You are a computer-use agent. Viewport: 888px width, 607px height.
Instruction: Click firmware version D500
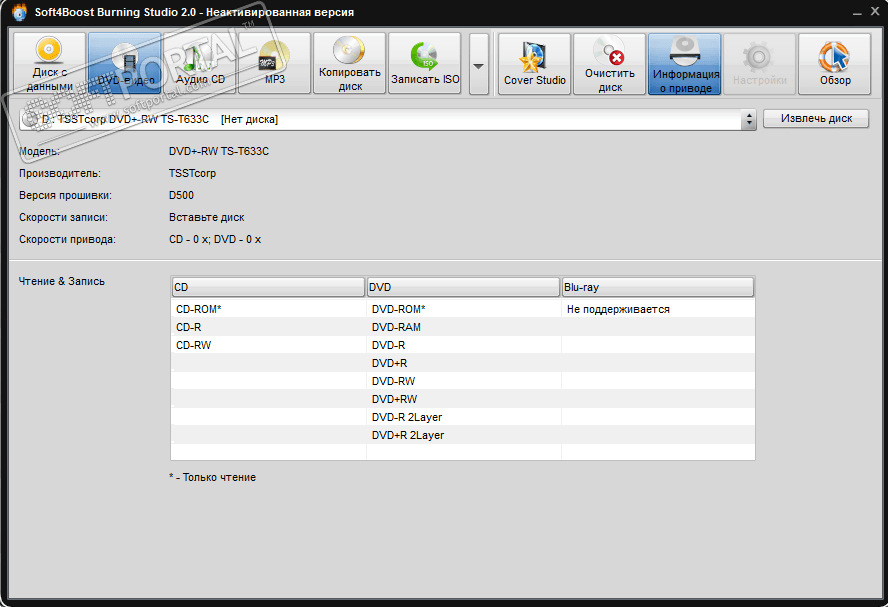[x=181, y=195]
